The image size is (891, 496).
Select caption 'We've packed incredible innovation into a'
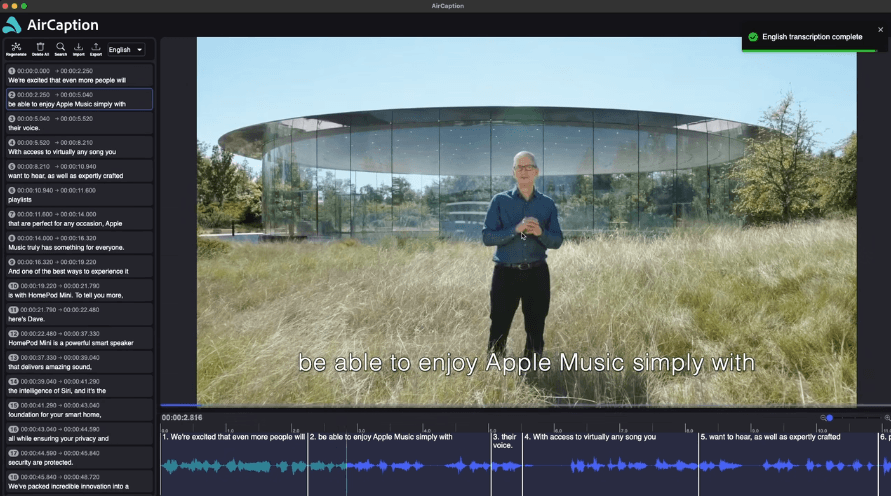click(x=80, y=481)
